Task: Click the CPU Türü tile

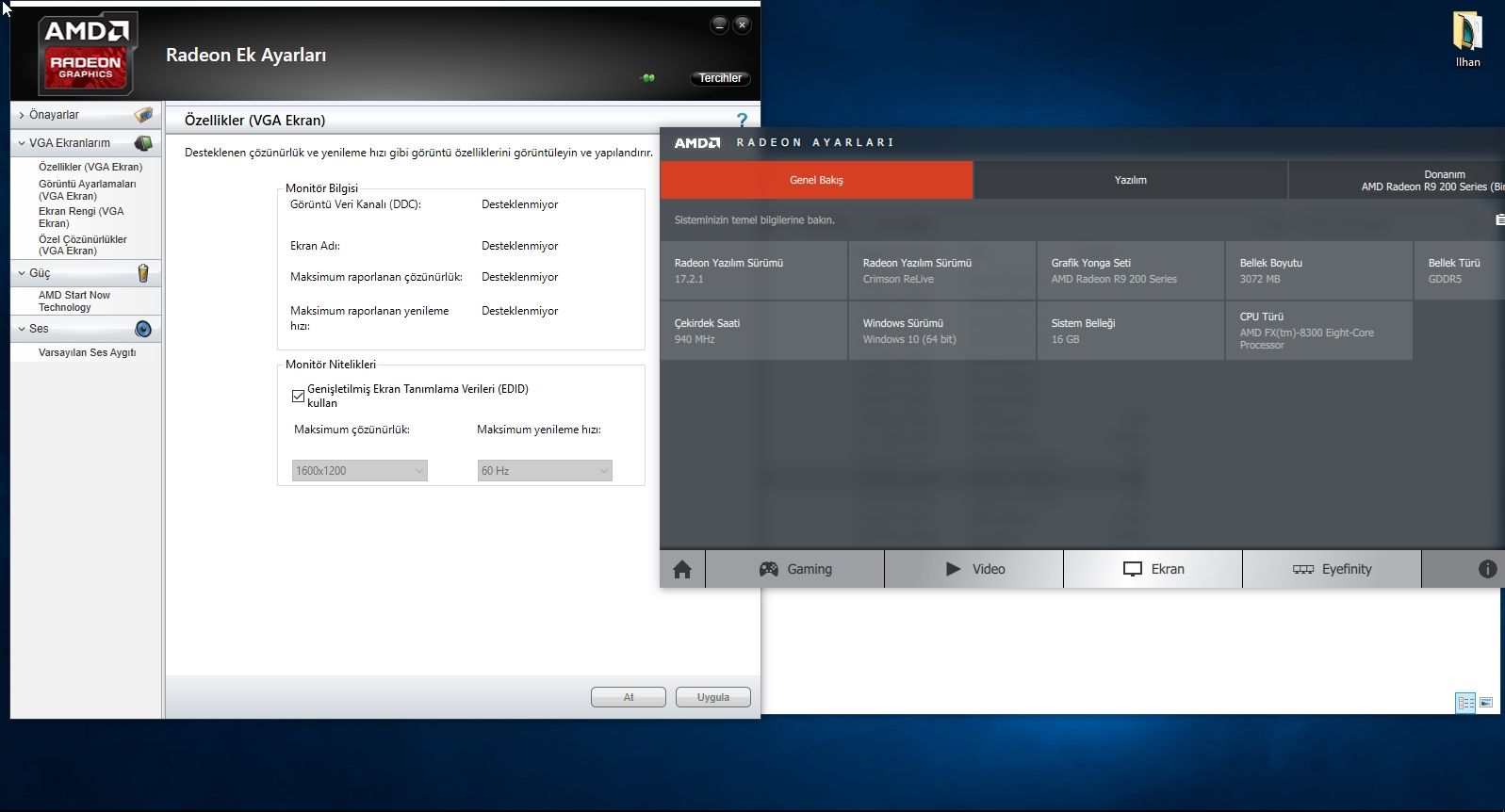Action: click(x=1319, y=331)
